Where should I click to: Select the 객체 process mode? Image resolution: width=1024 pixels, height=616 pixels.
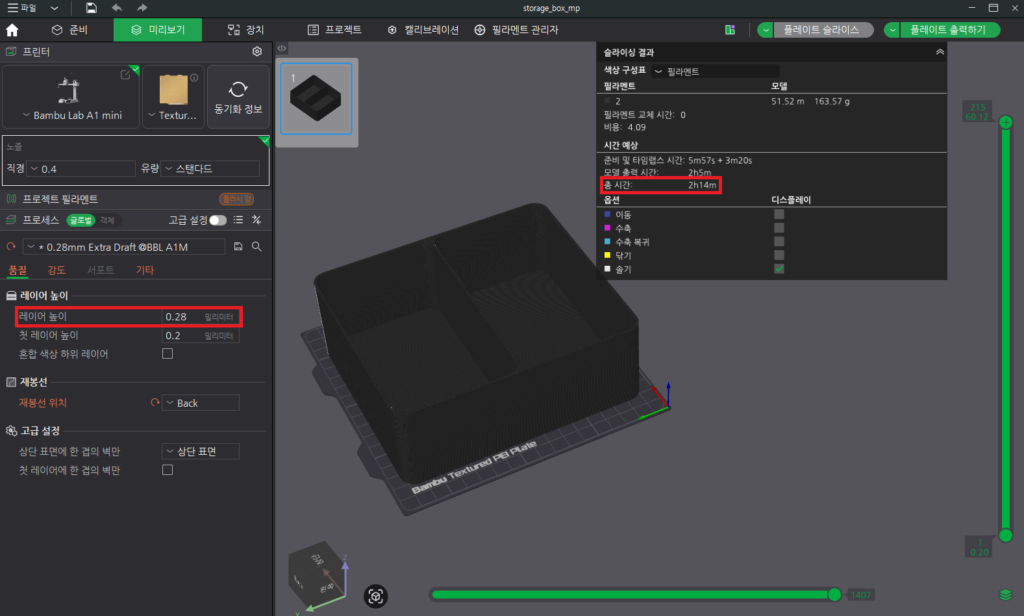107,220
